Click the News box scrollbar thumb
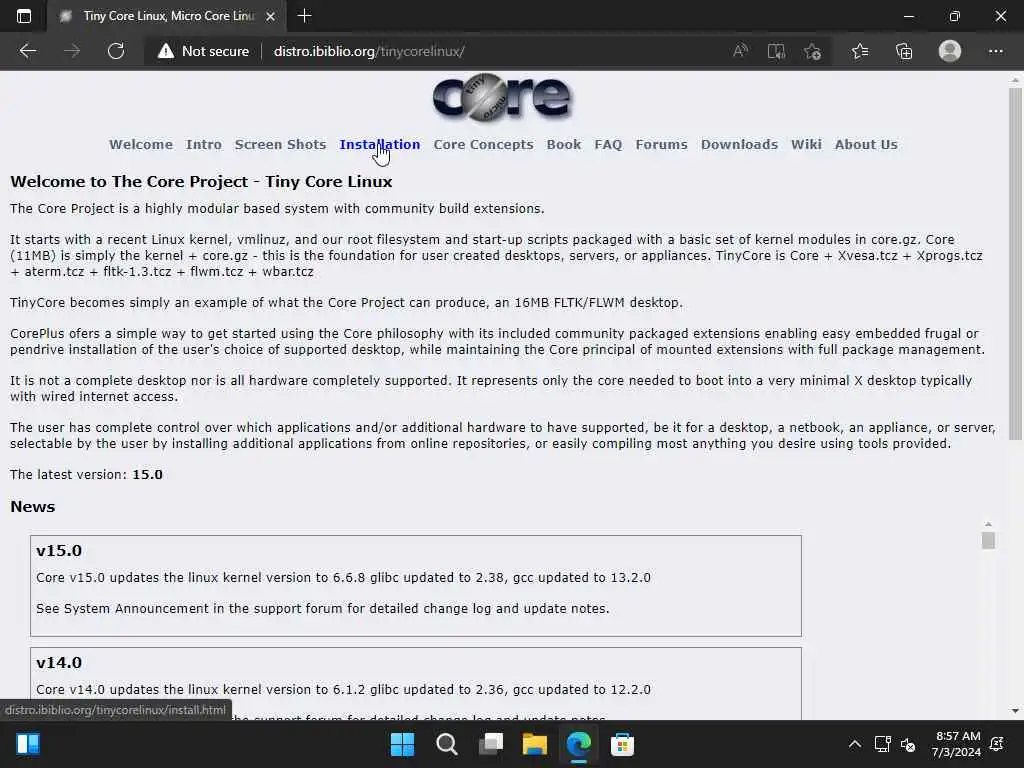The image size is (1024, 768). point(988,540)
